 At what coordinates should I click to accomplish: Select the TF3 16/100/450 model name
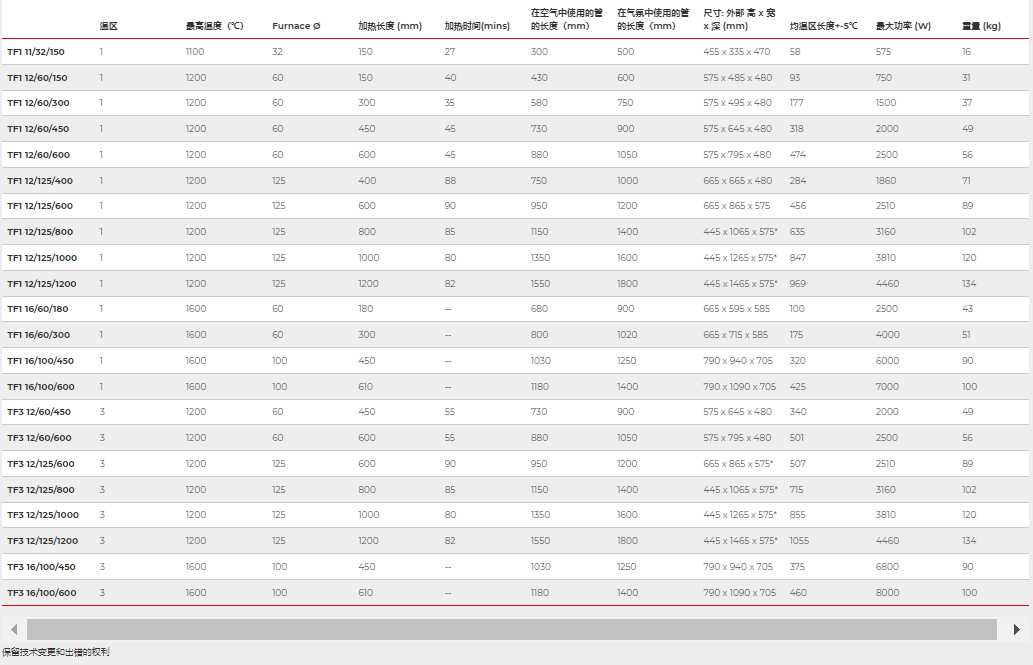[x=41, y=567]
